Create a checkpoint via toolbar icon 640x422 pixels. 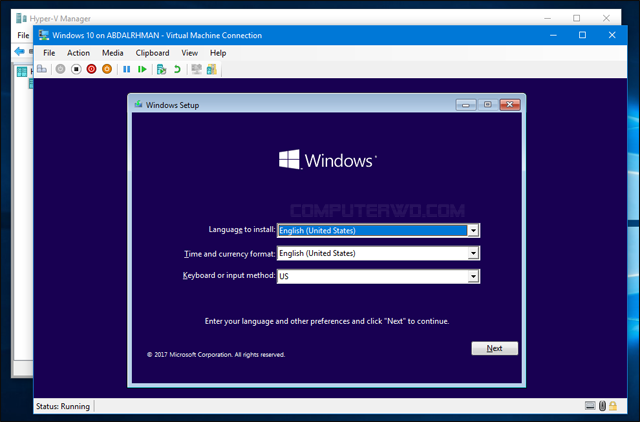[162, 69]
